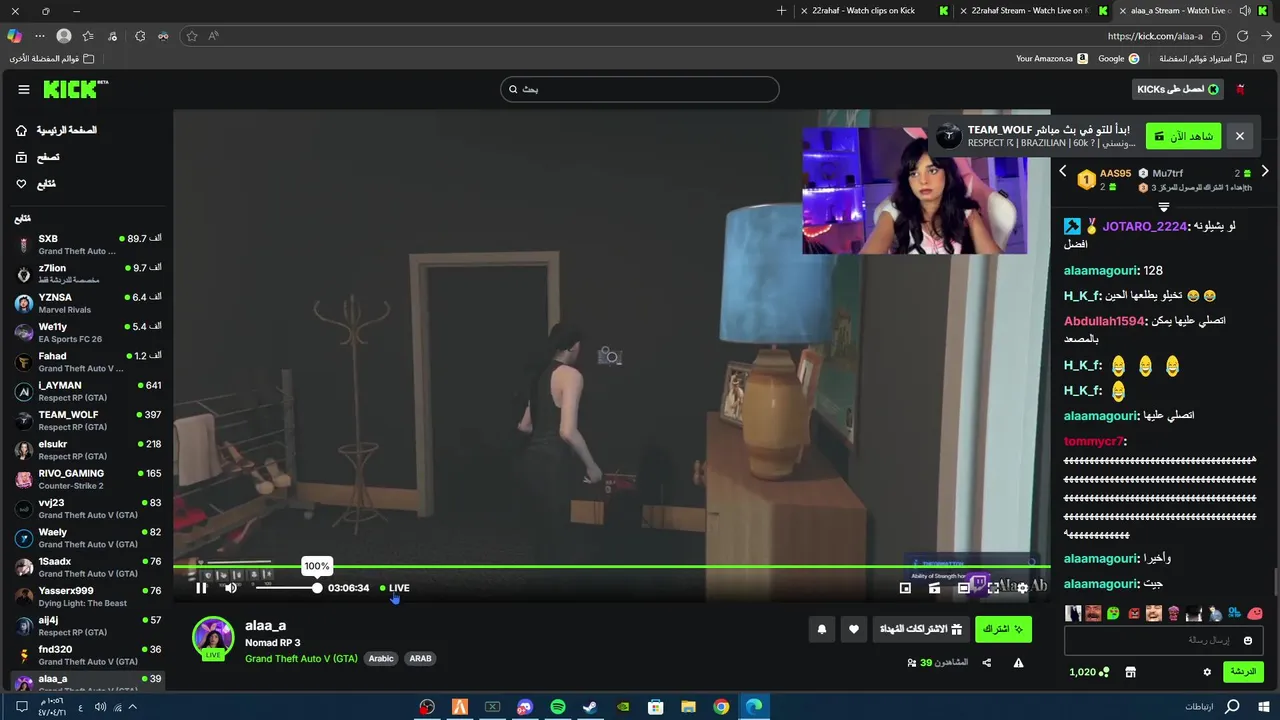Mute the stream volume icon

point(231,588)
